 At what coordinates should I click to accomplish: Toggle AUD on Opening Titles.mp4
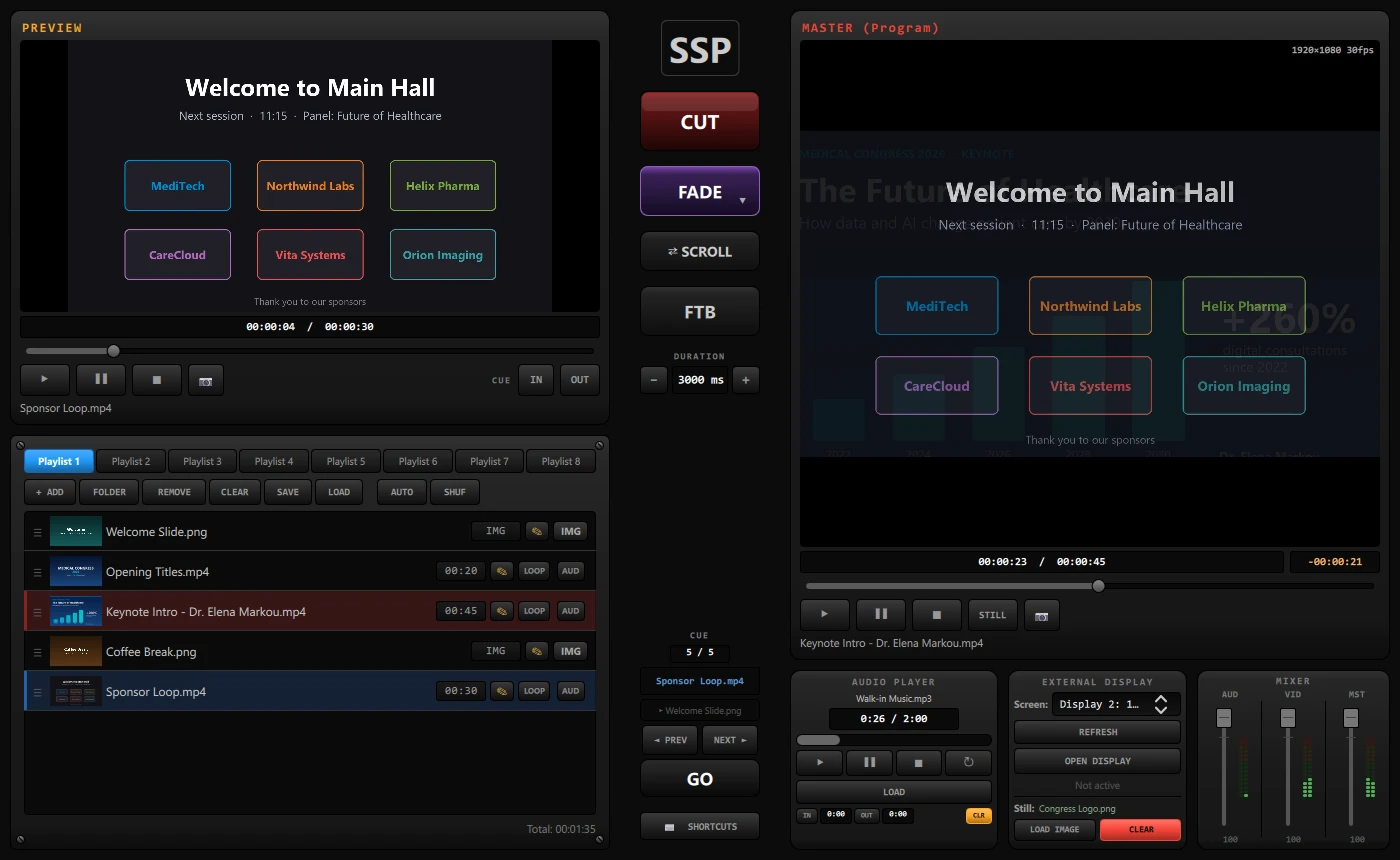click(x=570, y=571)
